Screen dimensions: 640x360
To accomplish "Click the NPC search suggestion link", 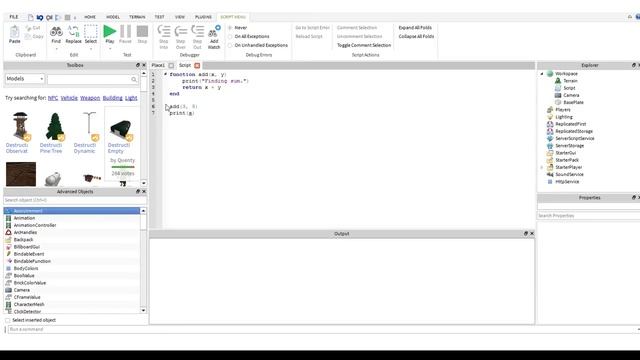I will coord(53,98).
